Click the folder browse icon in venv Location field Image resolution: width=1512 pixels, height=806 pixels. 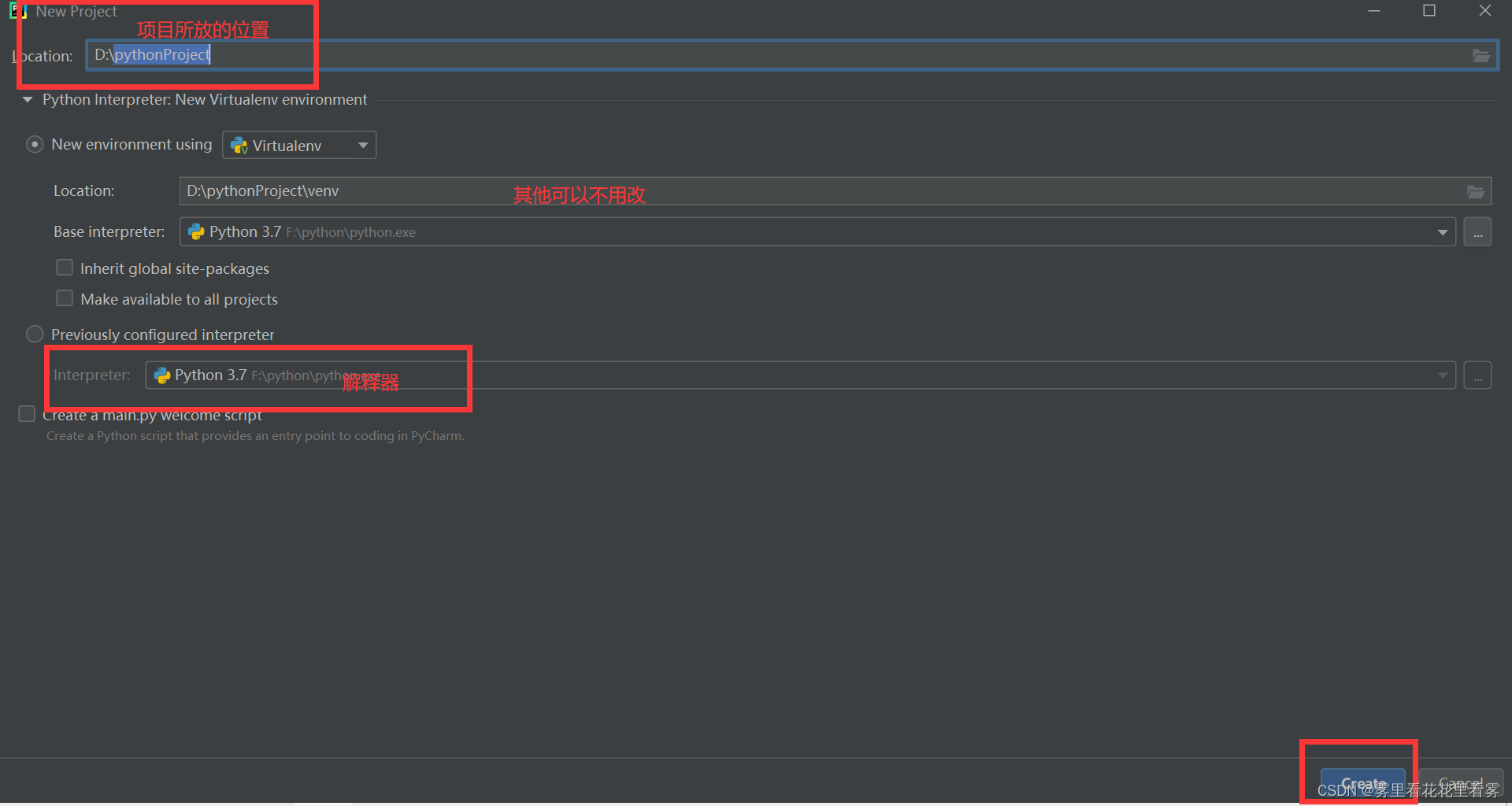click(1476, 191)
